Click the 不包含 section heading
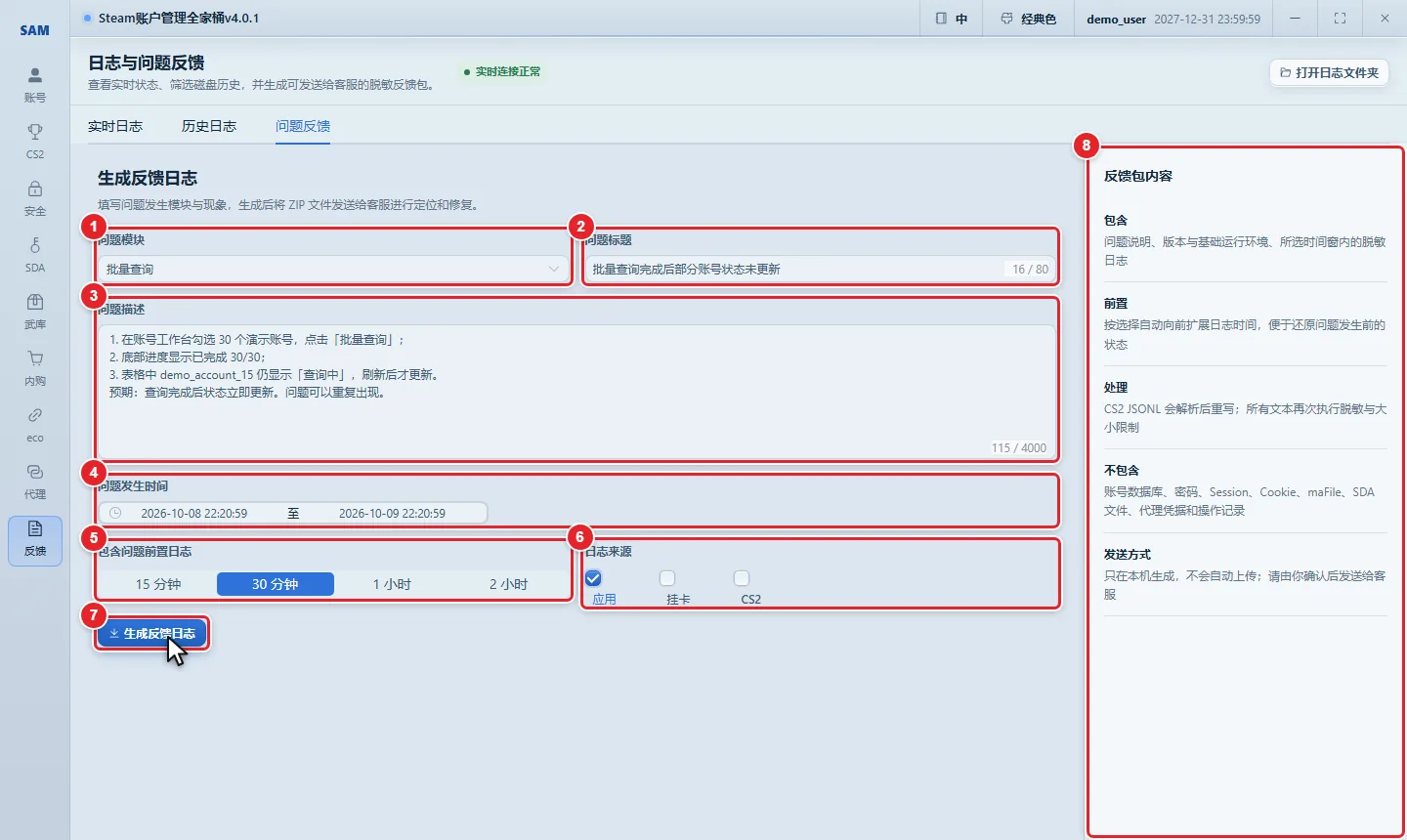This screenshot has width=1407, height=840. (1122, 470)
